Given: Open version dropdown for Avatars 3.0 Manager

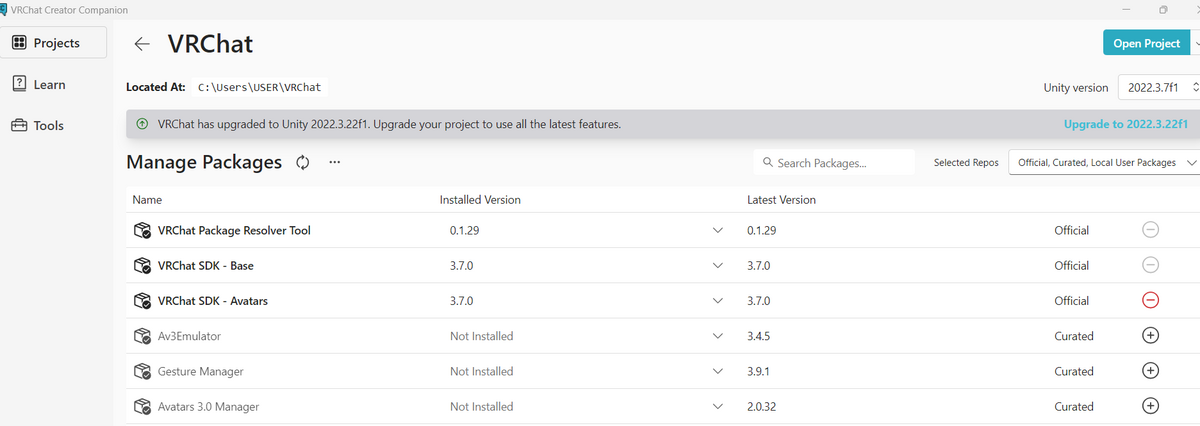Looking at the screenshot, I should click(x=717, y=407).
